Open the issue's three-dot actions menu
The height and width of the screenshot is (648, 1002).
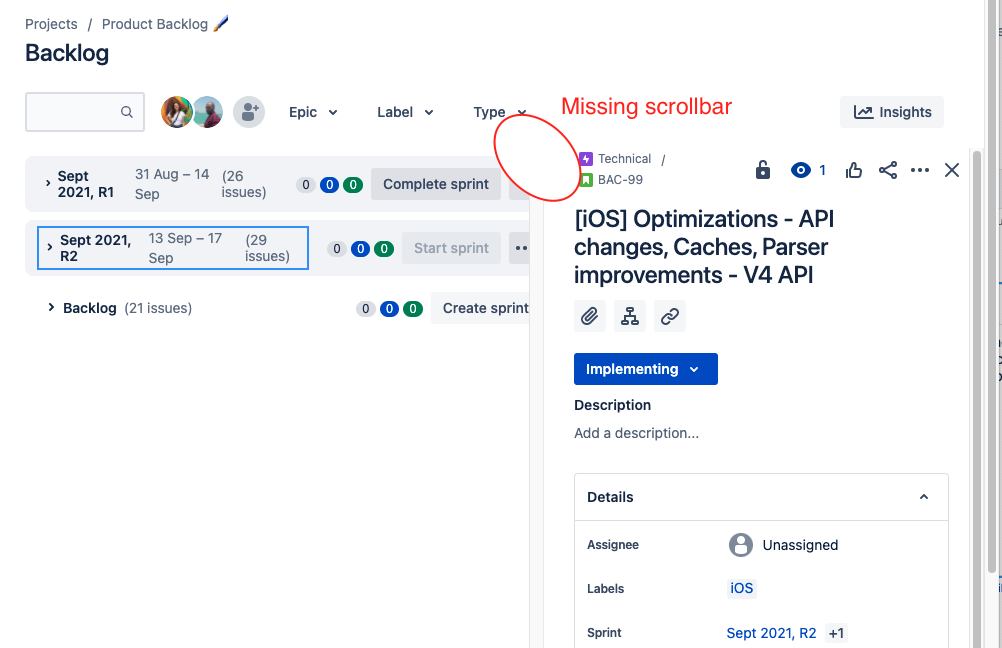[920, 170]
